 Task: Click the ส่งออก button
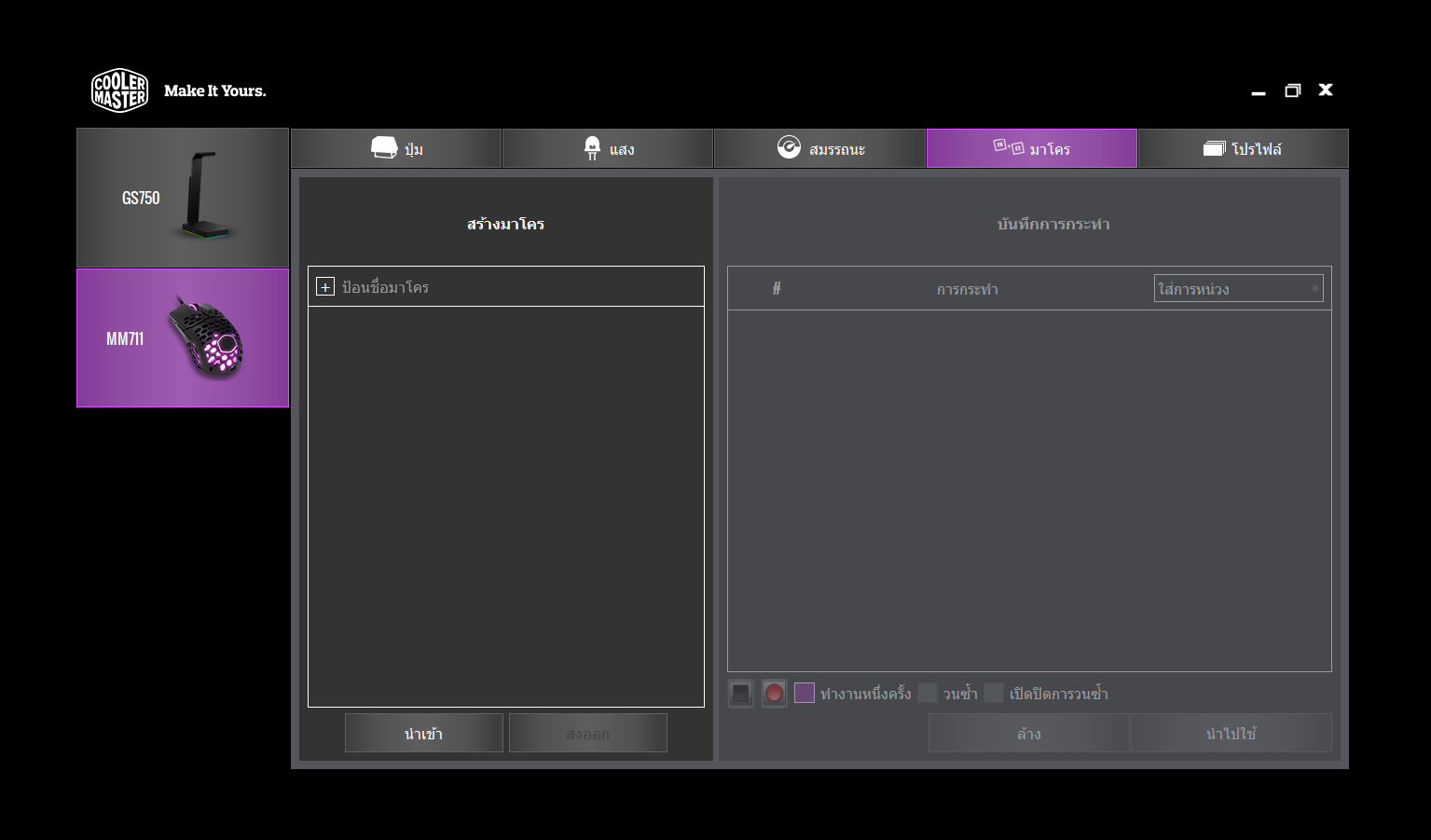[588, 733]
